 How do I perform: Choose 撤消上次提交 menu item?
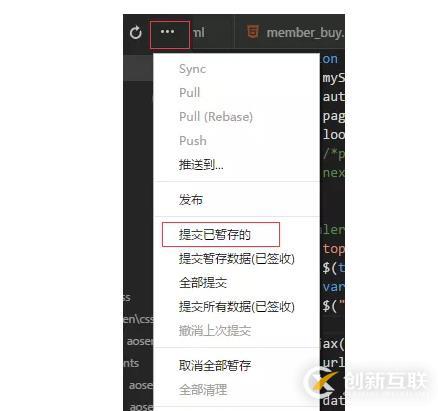(x=215, y=331)
